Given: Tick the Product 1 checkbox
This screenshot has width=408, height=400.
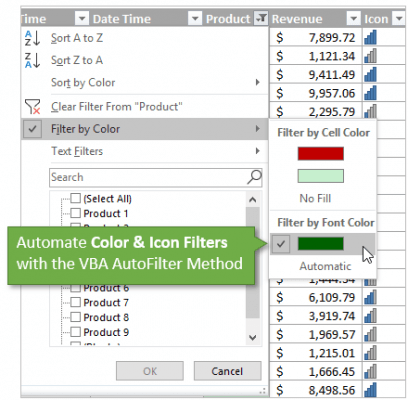Looking at the screenshot, I should (x=76, y=213).
